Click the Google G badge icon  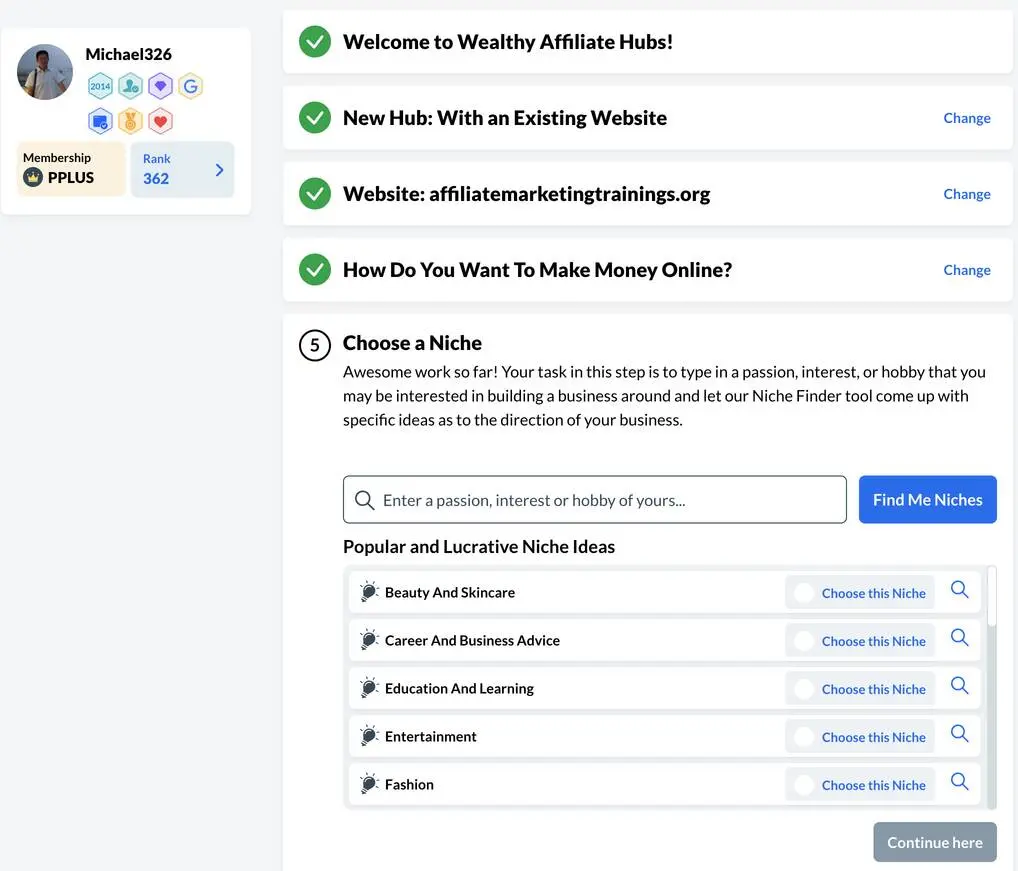(190, 86)
